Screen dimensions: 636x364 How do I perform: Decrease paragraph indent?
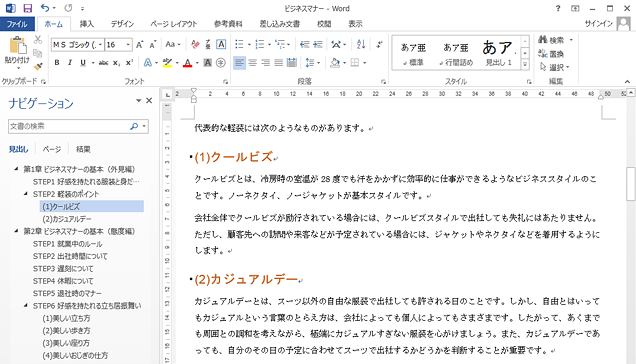(x=305, y=44)
